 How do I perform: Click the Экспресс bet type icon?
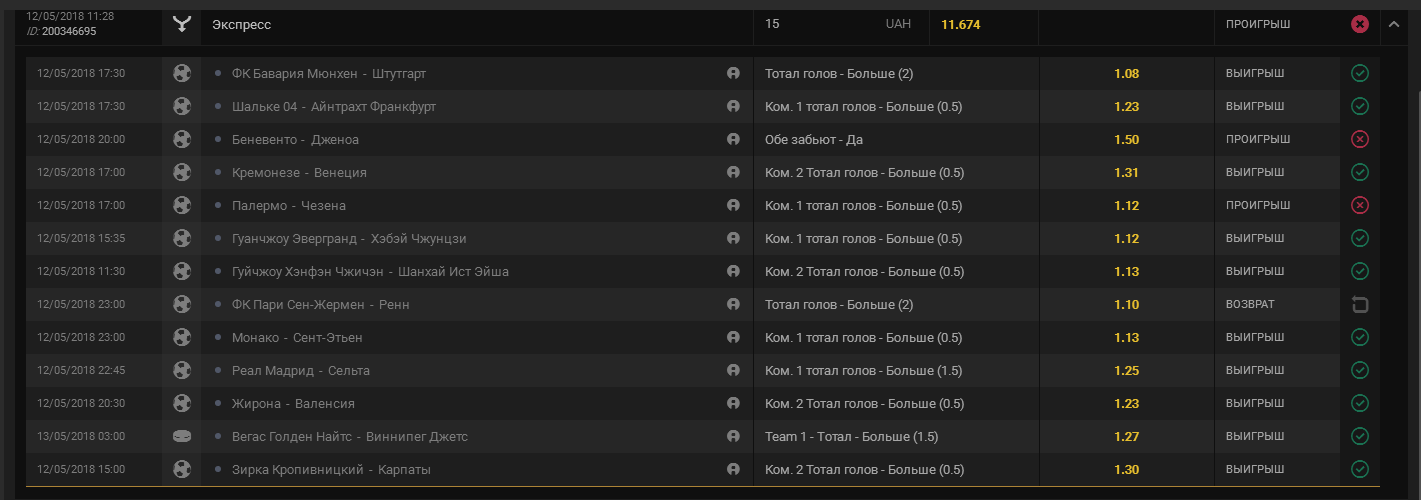tap(181, 24)
